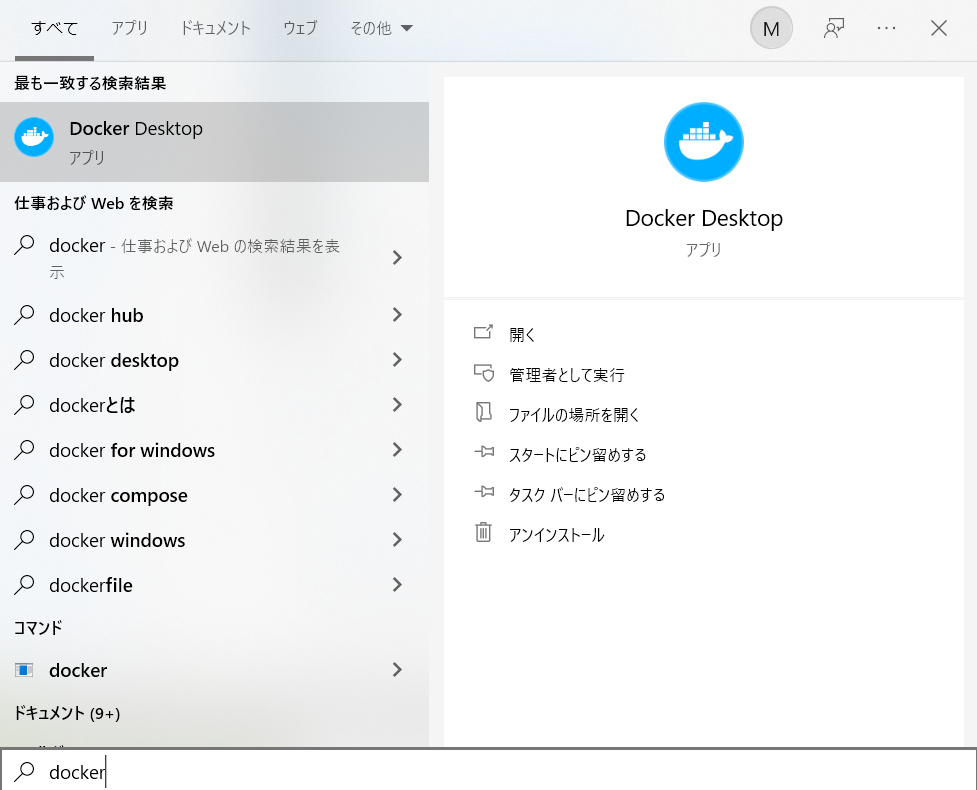Open the feedback icon next to avatar
Viewport: 977px width, 790px height.
pyautogui.click(x=834, y=29)
